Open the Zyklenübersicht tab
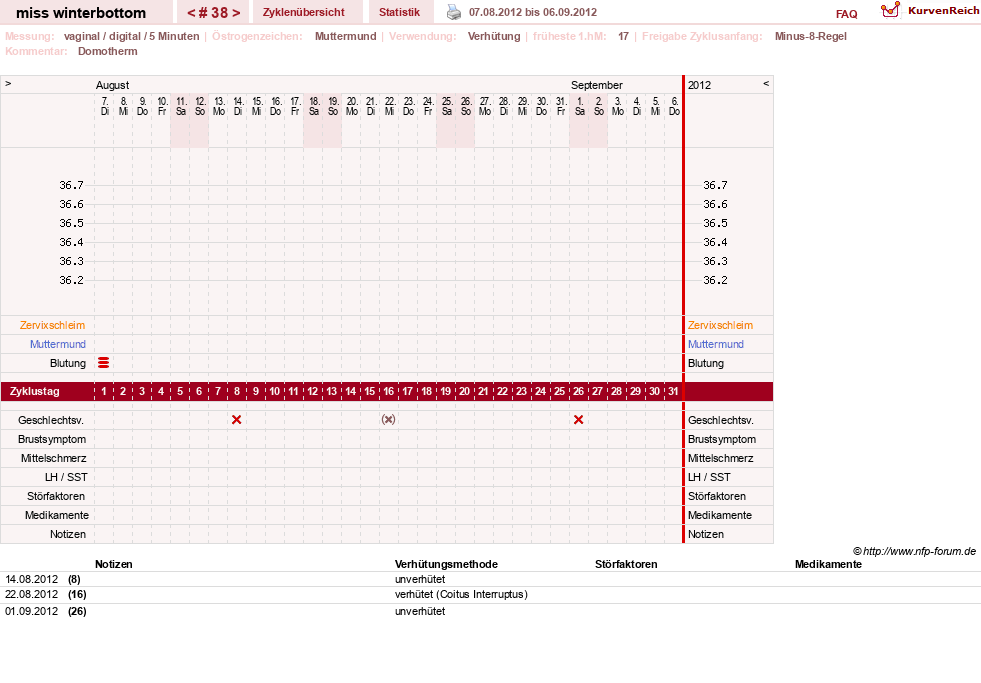This screenshot has height=683, width=981. (303, 12)
